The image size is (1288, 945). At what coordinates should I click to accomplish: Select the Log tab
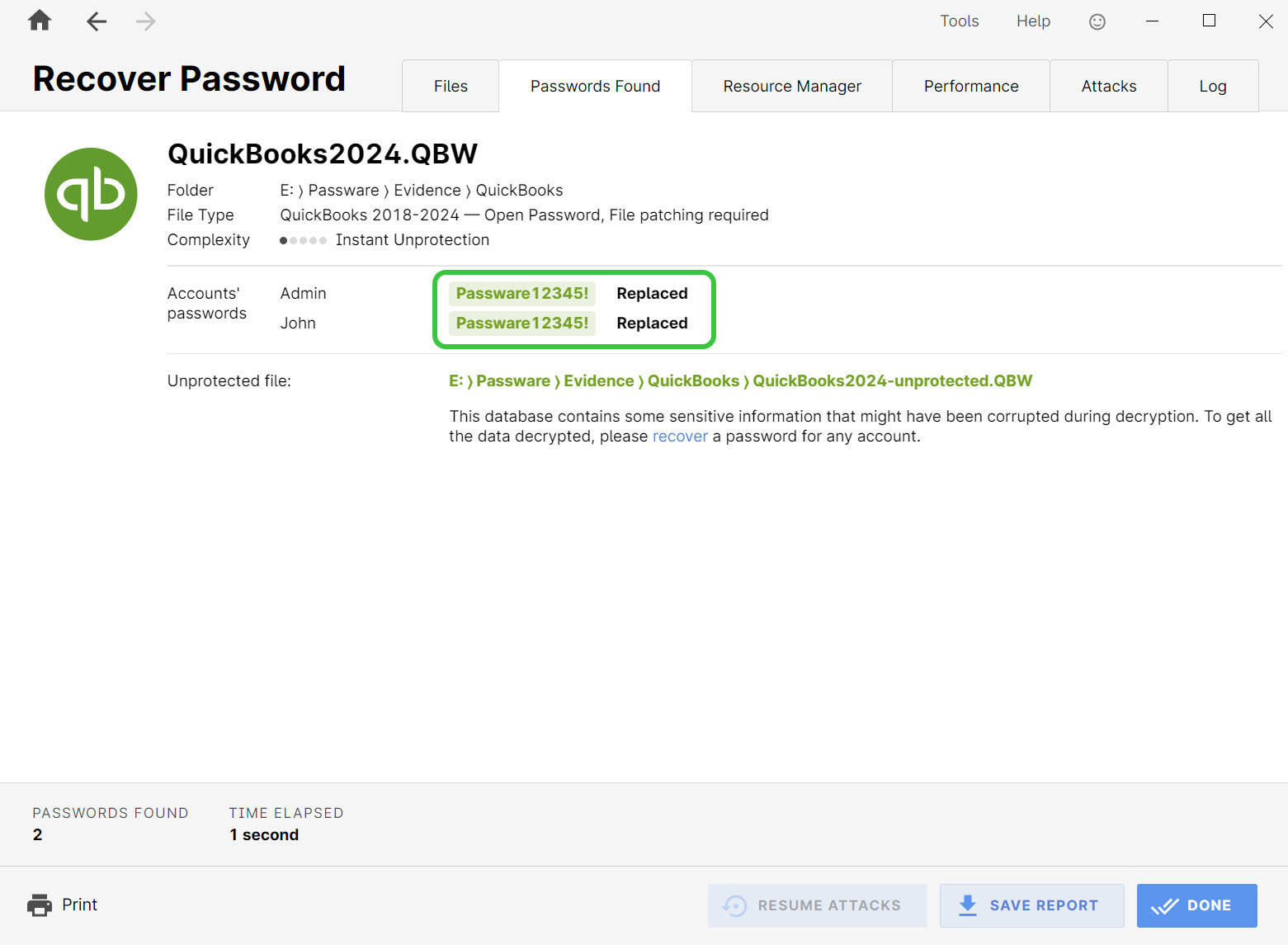tap(1213, 85)
